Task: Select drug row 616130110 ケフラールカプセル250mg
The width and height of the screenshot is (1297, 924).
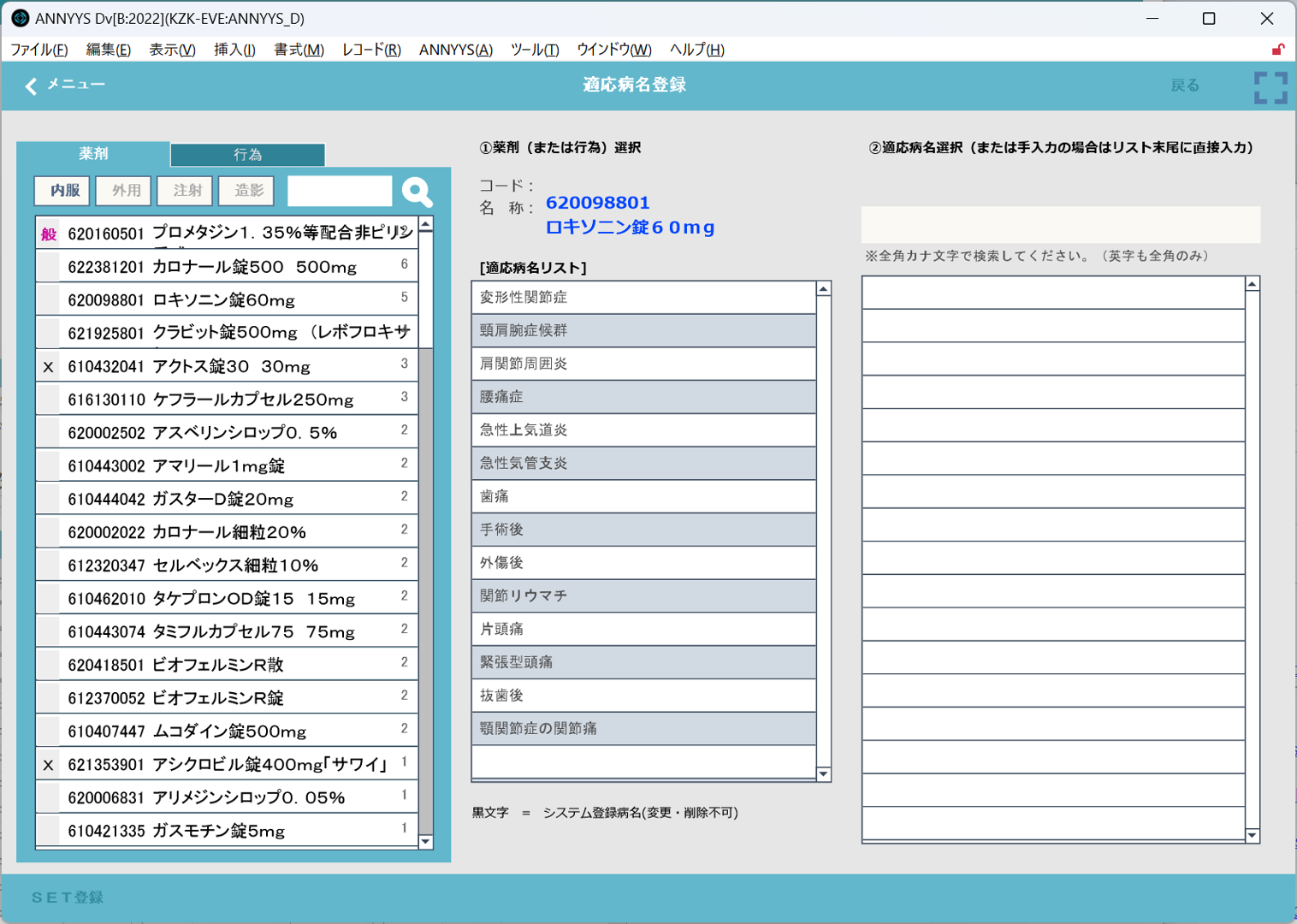Action: pos(227,400)
